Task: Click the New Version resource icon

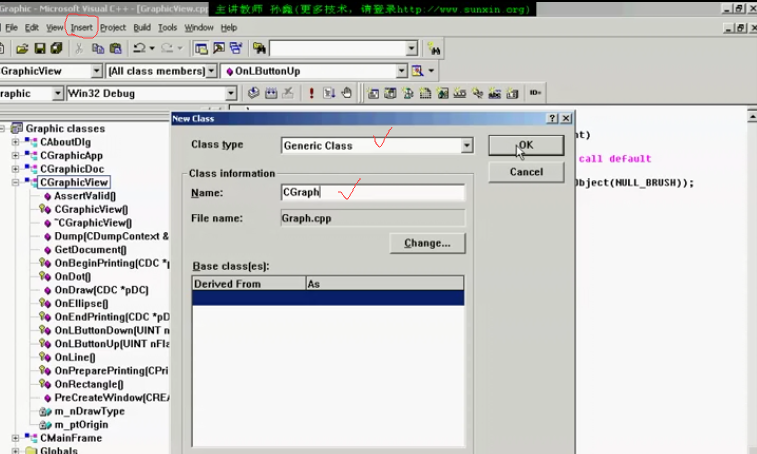Action: pyautogui.click(x=512, y=93)
